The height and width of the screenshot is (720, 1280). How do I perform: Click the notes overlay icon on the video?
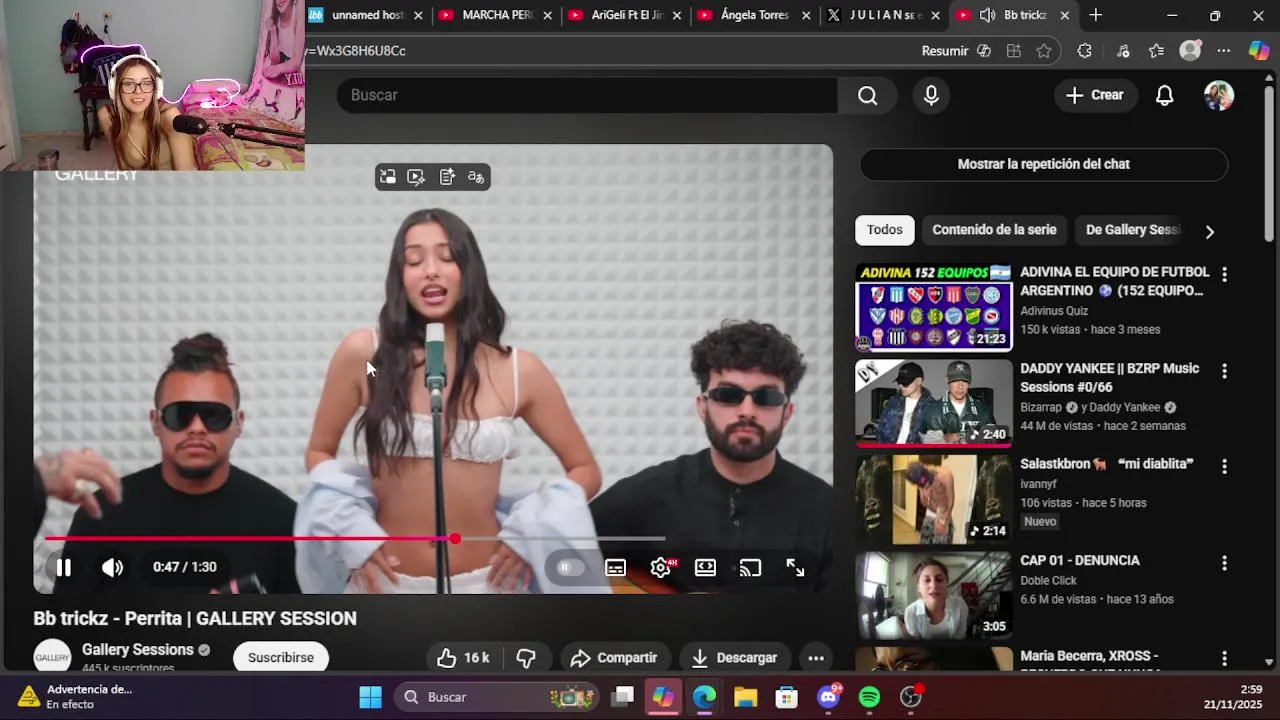point(447,177)
